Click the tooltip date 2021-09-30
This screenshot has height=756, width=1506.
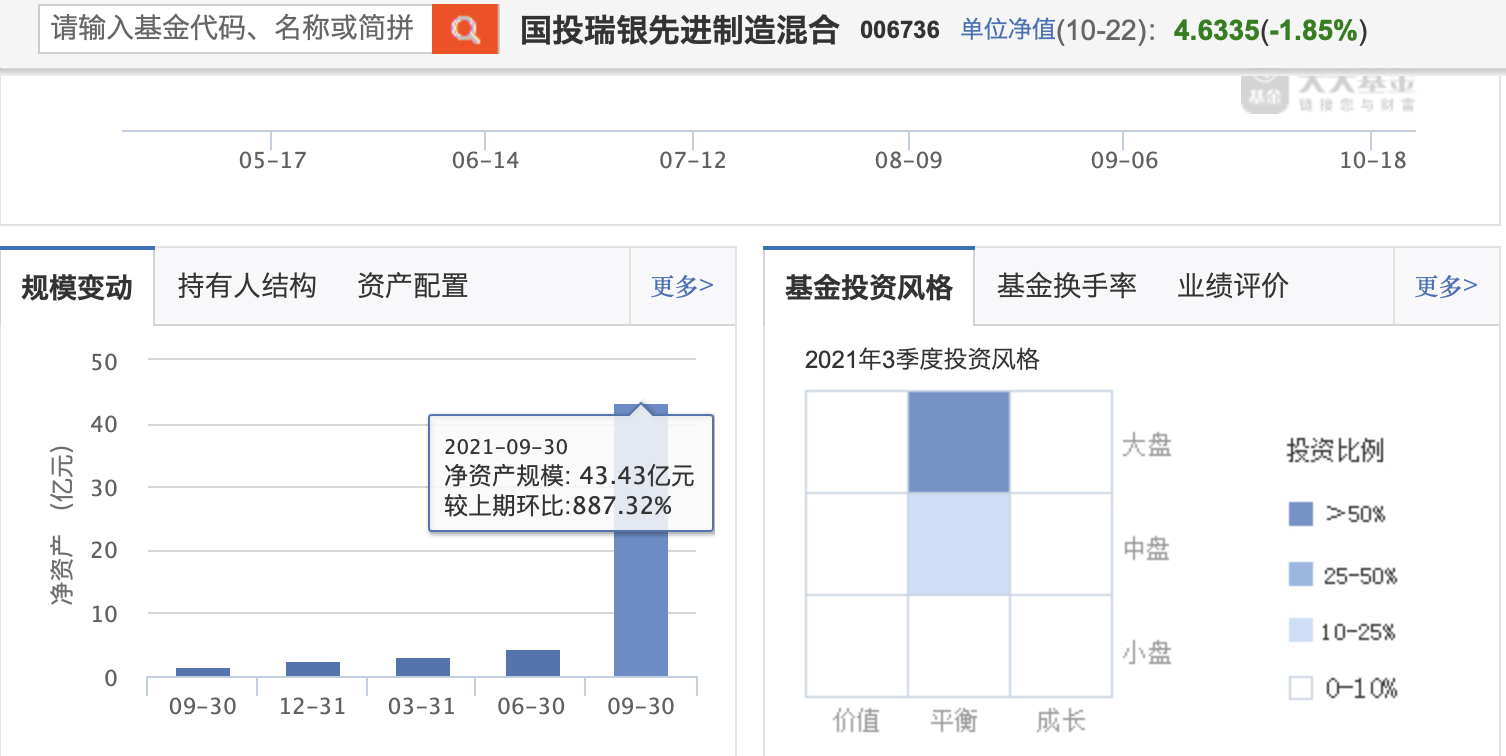pos(506,446)
